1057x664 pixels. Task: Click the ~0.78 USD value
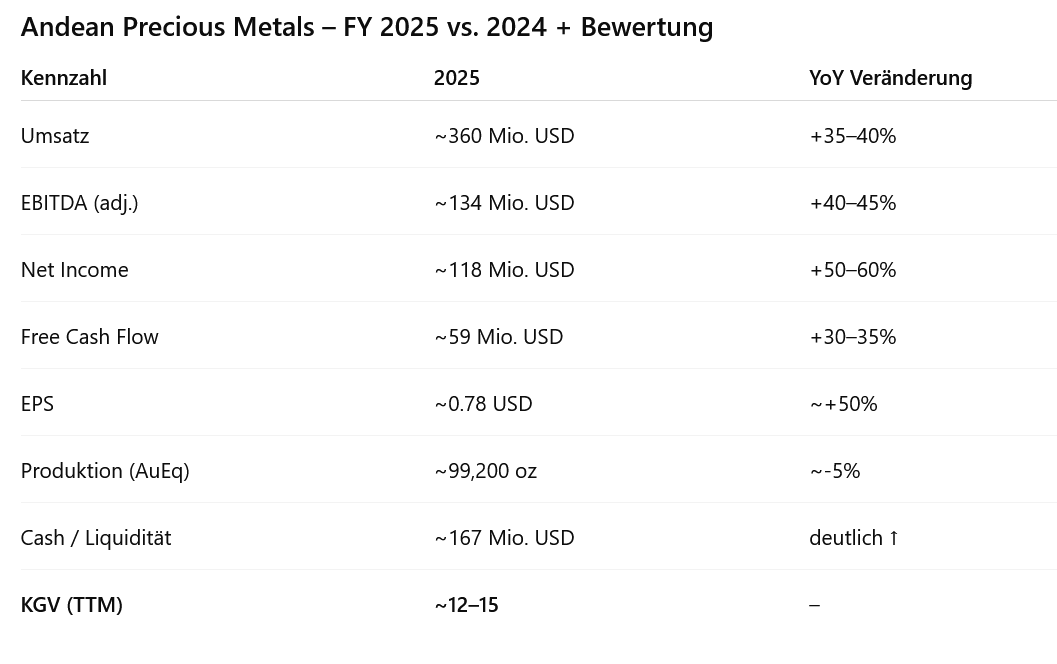tap(483, 404)
